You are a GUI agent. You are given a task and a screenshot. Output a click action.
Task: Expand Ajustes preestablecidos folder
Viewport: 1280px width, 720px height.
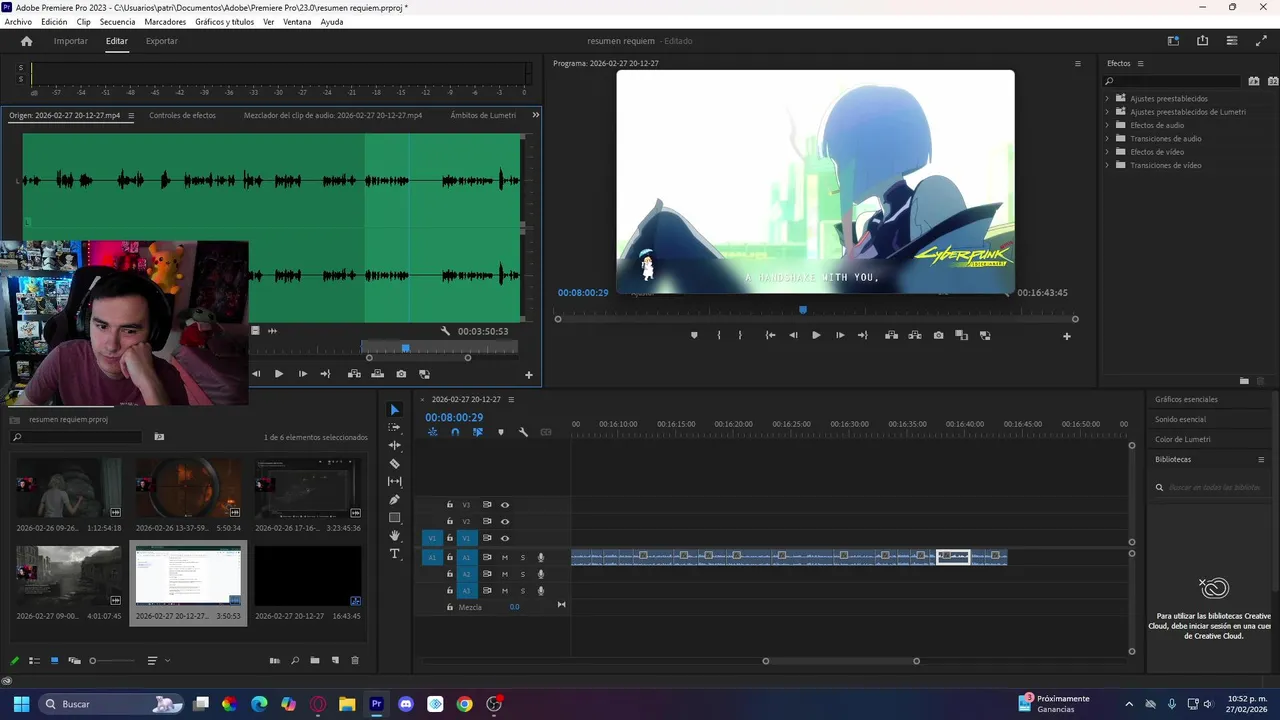pyautogui.click(x=1107, y=99)
